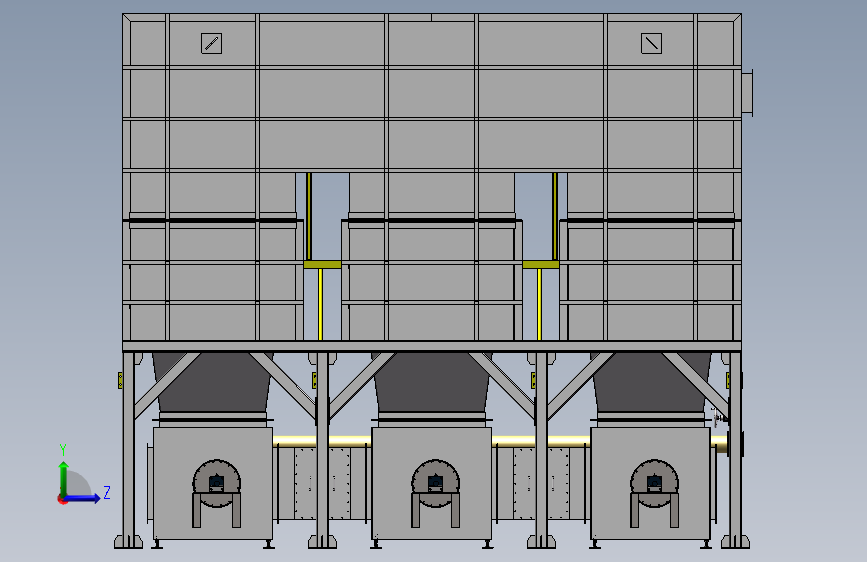Select yellow pipe between center and right boxes
Screen dimensions: 867x562
pos(541,441)
